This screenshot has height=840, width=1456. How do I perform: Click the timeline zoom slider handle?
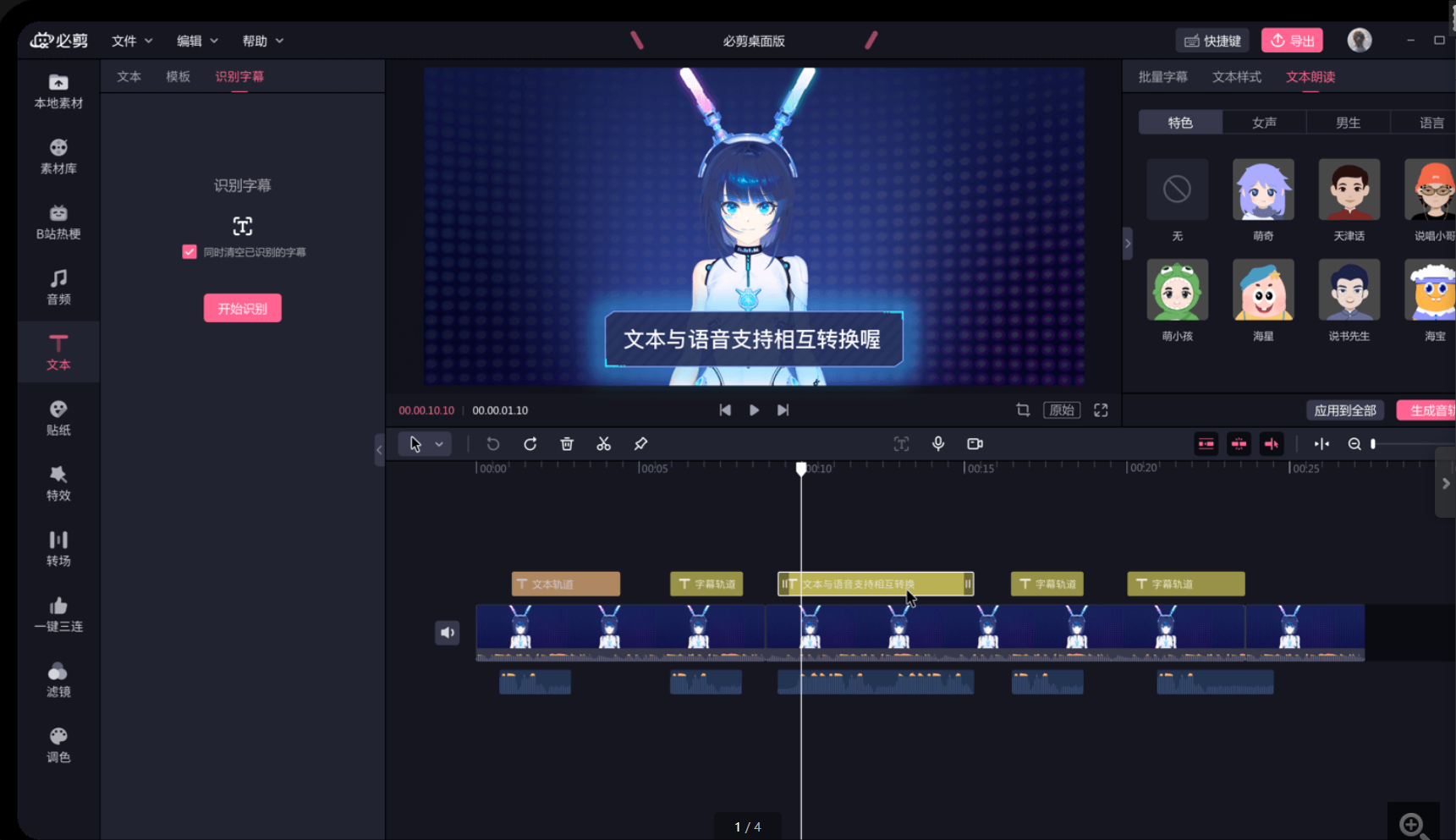click(x=1373, y=444)
